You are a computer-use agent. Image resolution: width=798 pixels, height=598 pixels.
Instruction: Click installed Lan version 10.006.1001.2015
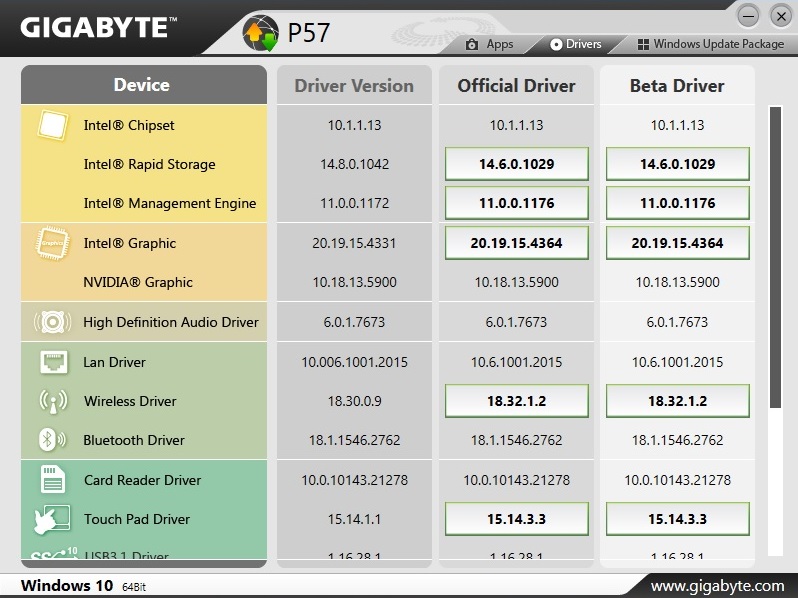354,362
